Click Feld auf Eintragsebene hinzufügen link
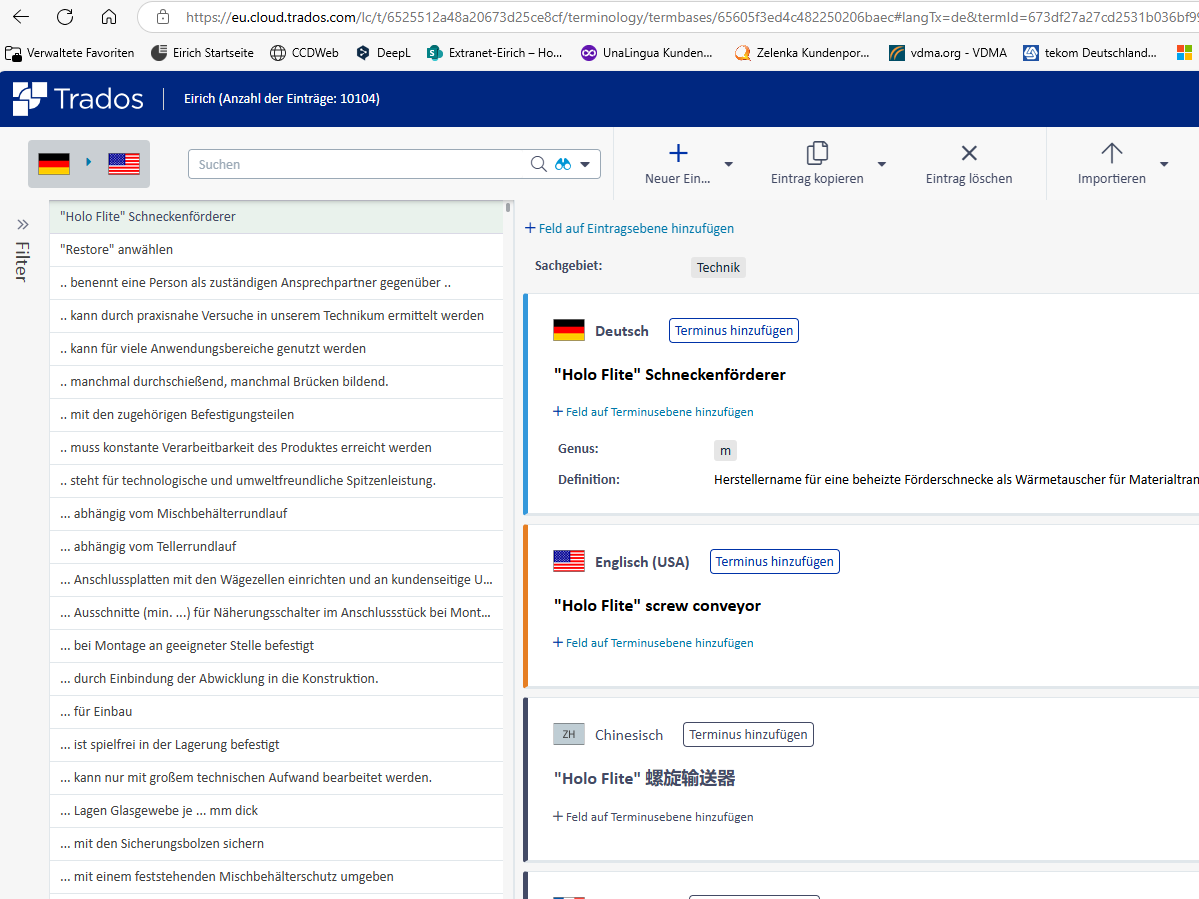 (x=630, y=229)
